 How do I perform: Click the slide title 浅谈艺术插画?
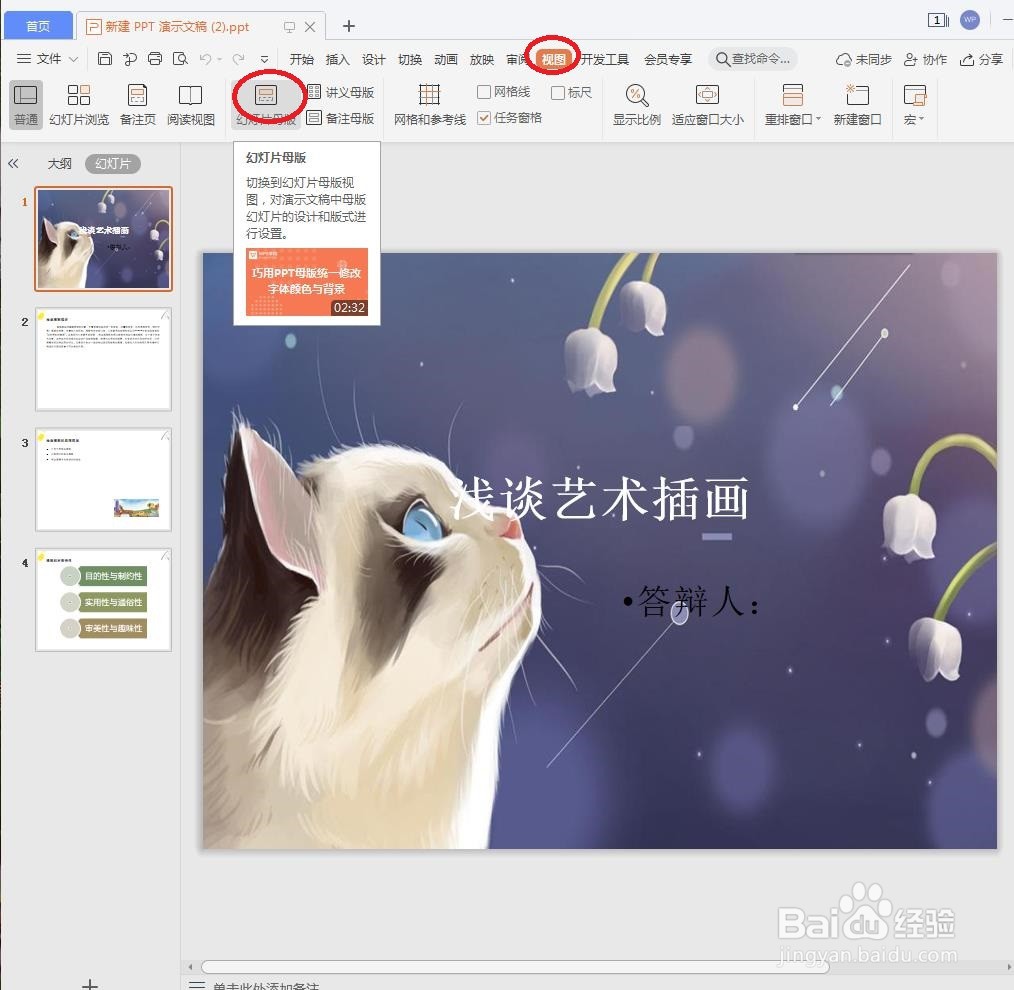pyautogui.click(x=599, y=498)
